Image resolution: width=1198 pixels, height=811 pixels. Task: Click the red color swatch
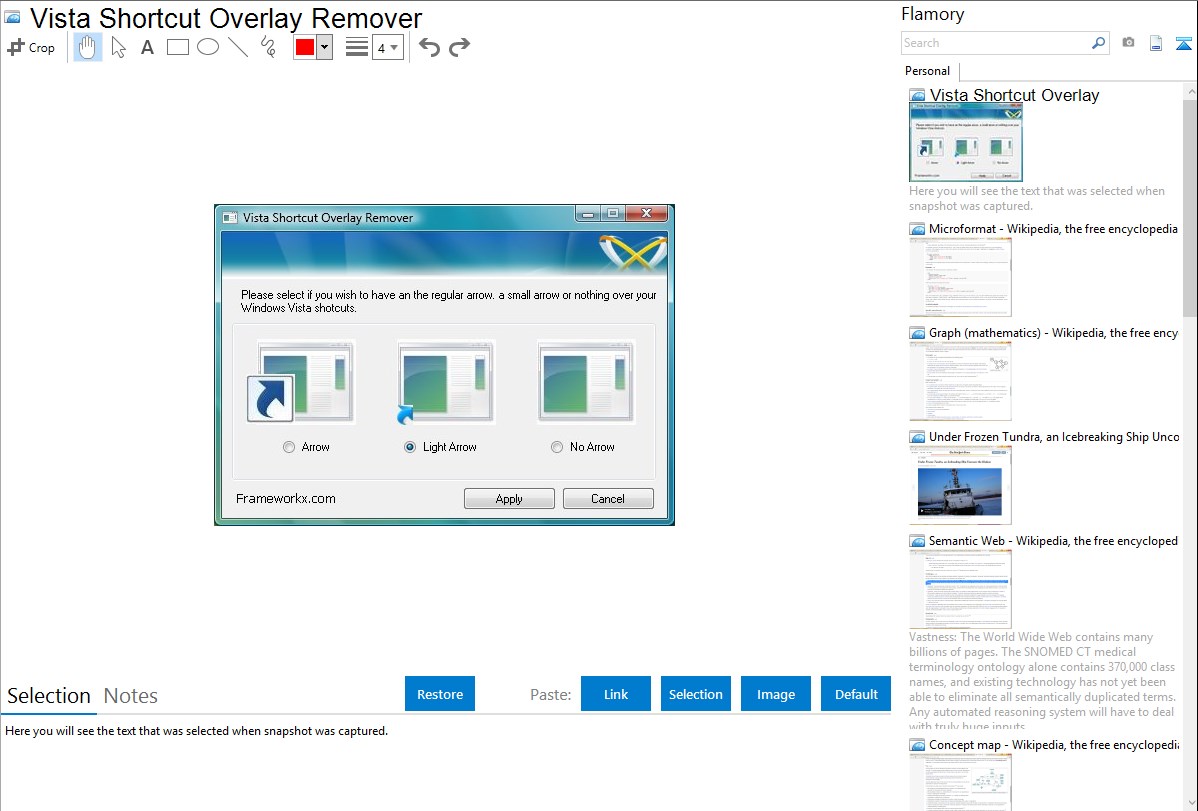305,47
